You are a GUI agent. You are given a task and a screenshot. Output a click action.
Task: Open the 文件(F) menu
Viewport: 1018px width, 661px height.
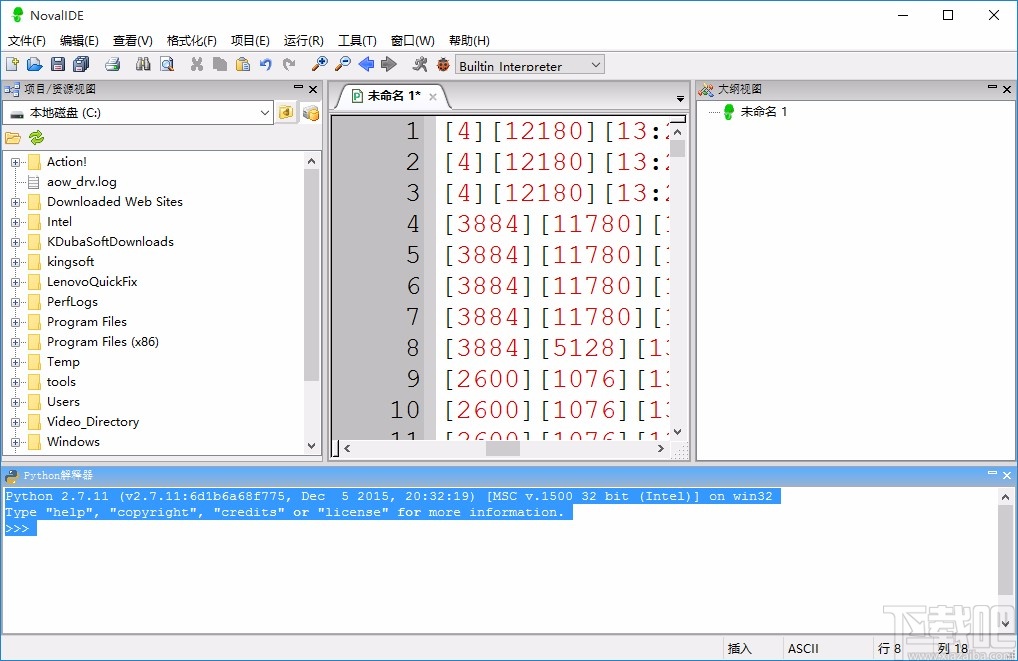click(27, 41)
